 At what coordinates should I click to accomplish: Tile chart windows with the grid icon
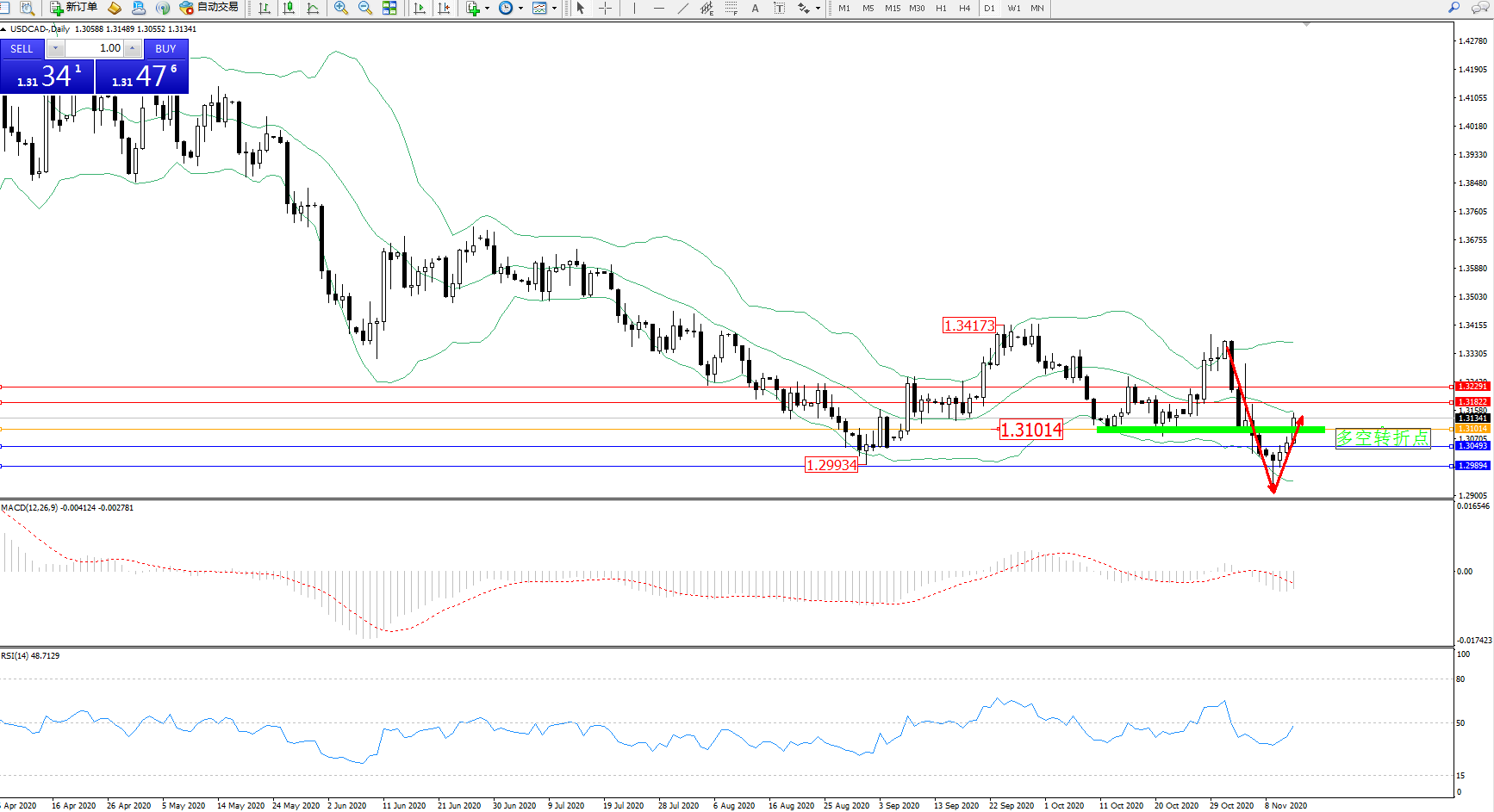pos(389,8)
